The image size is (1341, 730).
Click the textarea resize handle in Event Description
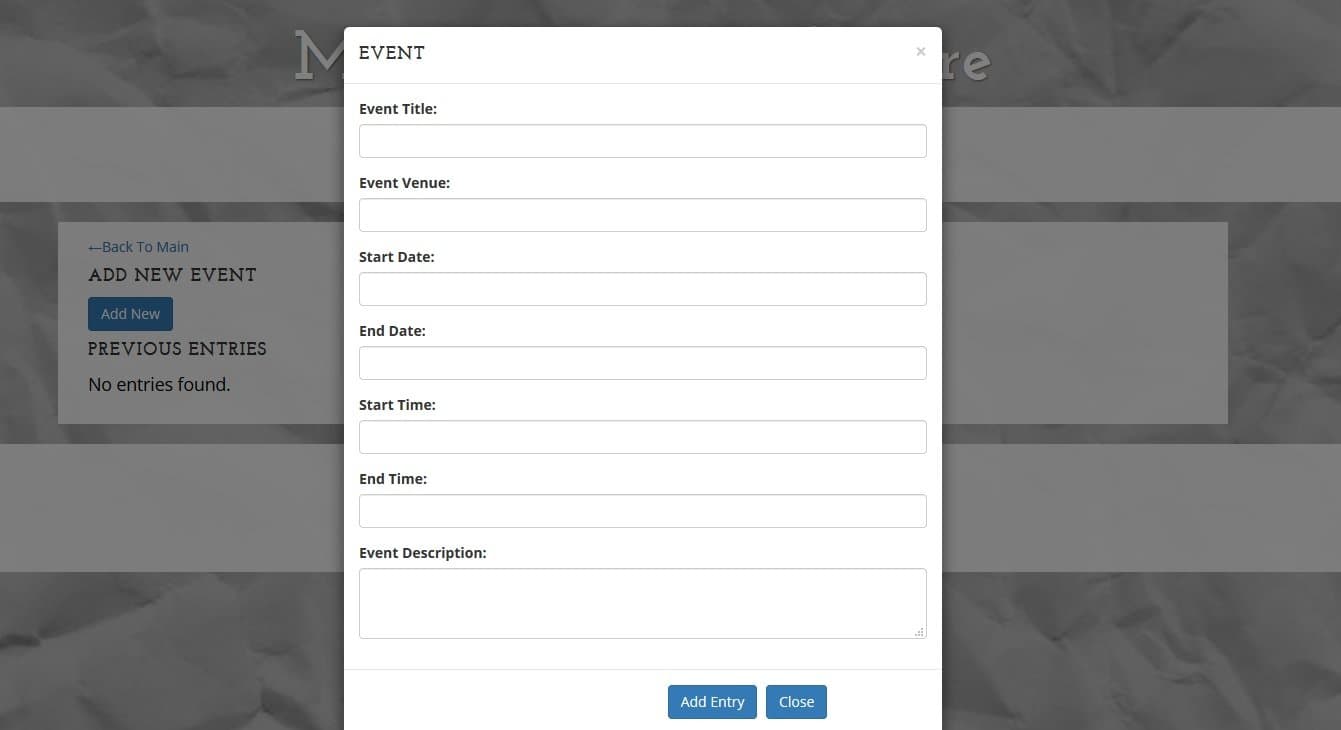pyautogui.click(x=919, y=632)
